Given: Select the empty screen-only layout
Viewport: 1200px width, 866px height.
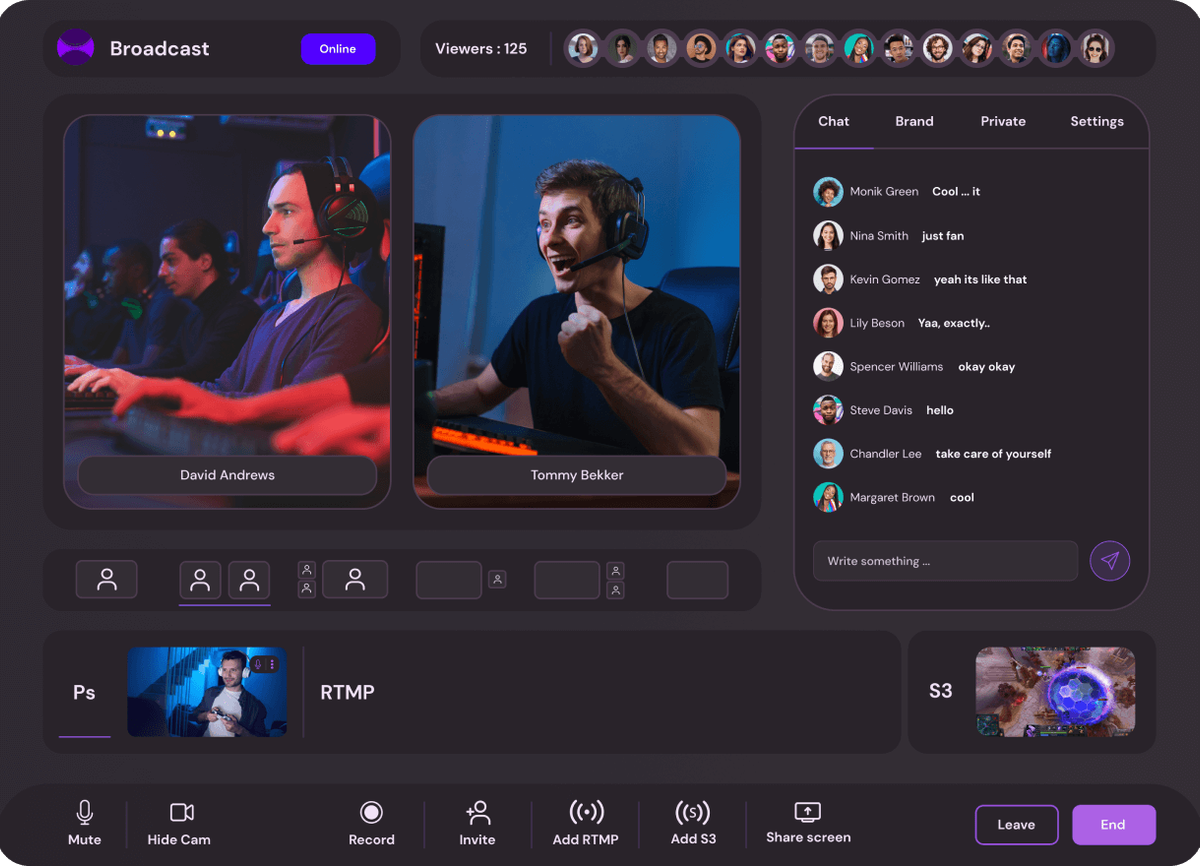Looking at the screenshot, I should tap(697, 580).
